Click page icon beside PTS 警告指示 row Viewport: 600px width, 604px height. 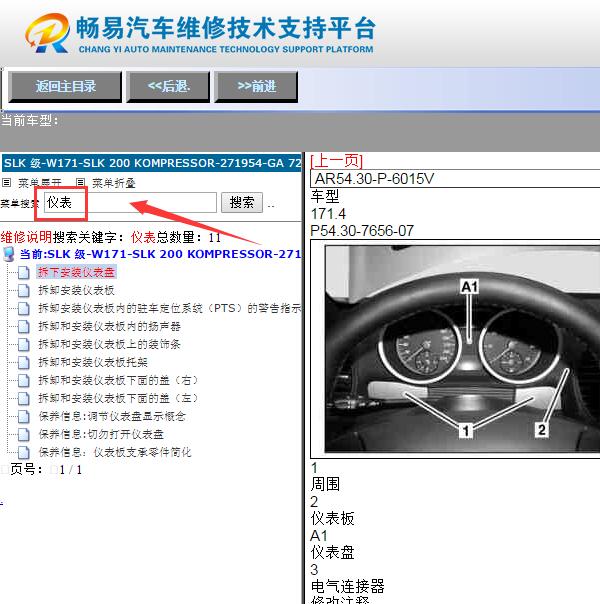pos(23,308)
